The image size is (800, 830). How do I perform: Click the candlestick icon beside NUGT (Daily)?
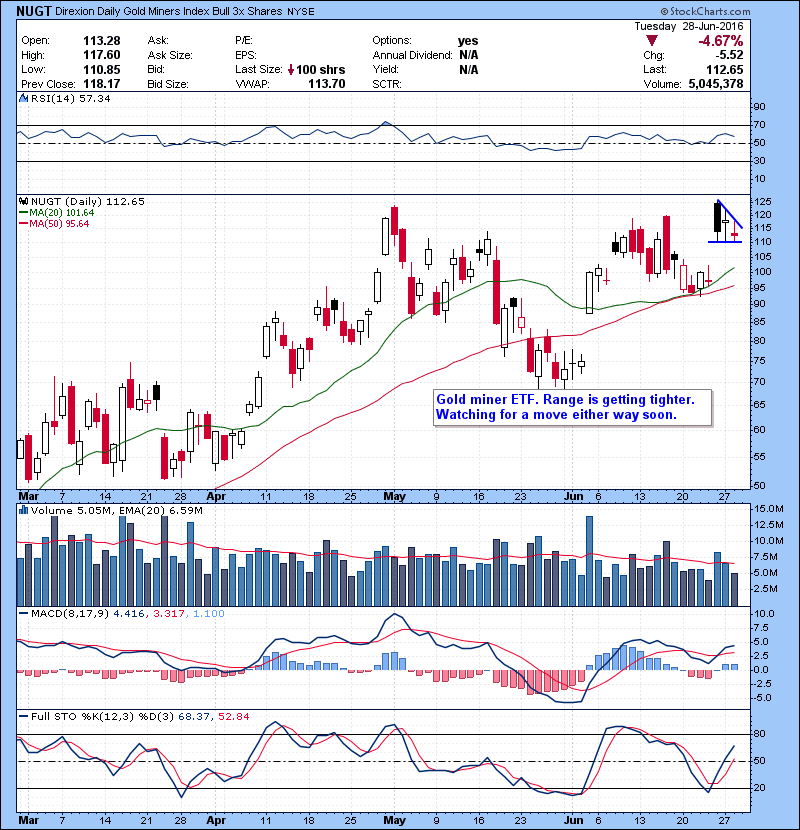23,201
